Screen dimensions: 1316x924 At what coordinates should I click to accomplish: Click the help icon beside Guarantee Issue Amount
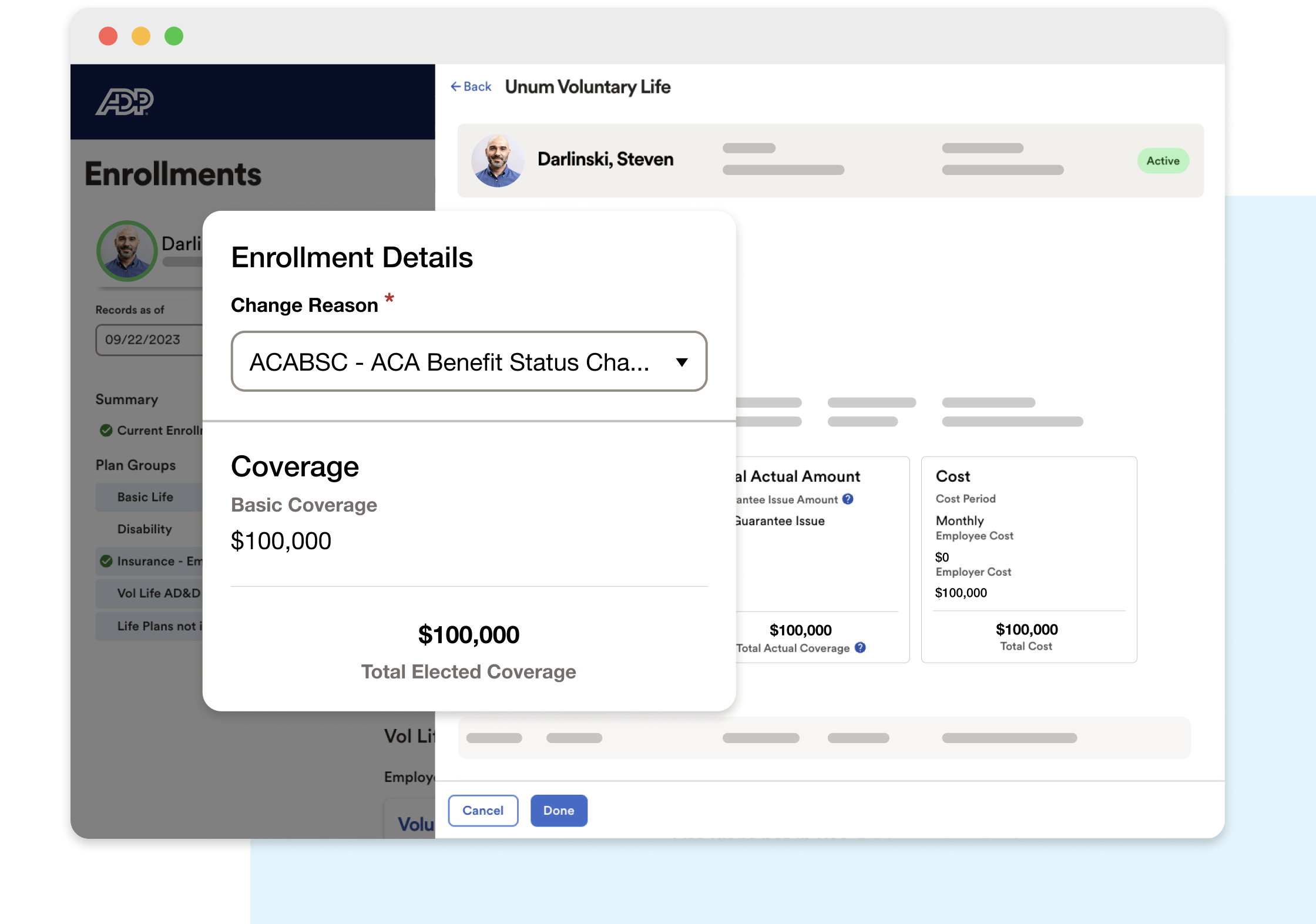848,499
